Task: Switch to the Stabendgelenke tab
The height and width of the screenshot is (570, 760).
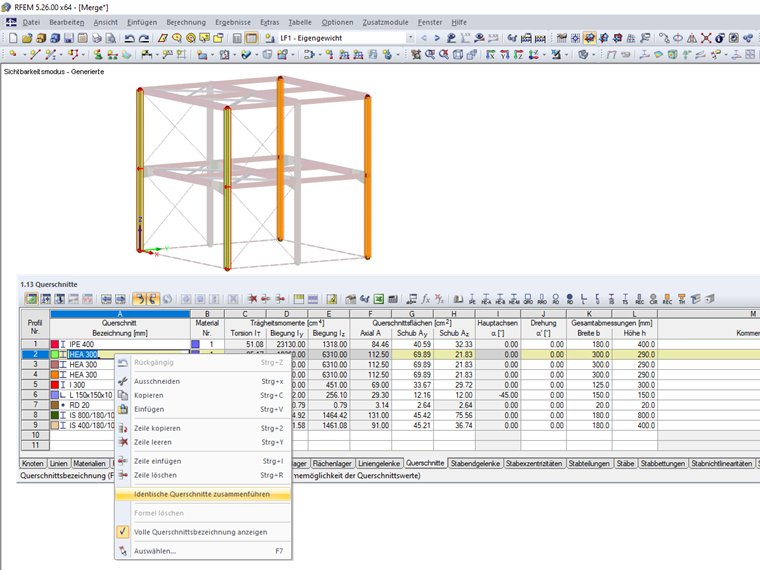Action: (x=475, y=463)
